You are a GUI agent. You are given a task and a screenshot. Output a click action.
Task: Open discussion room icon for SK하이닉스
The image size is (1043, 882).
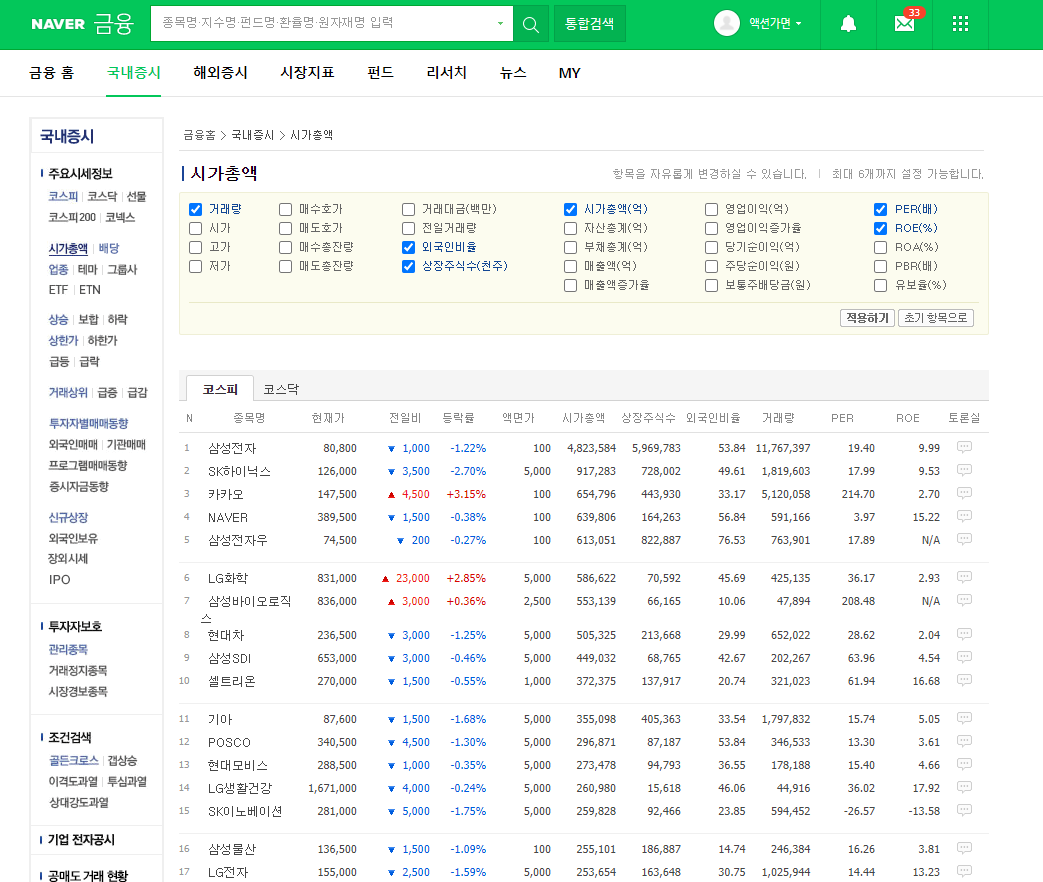964,470
